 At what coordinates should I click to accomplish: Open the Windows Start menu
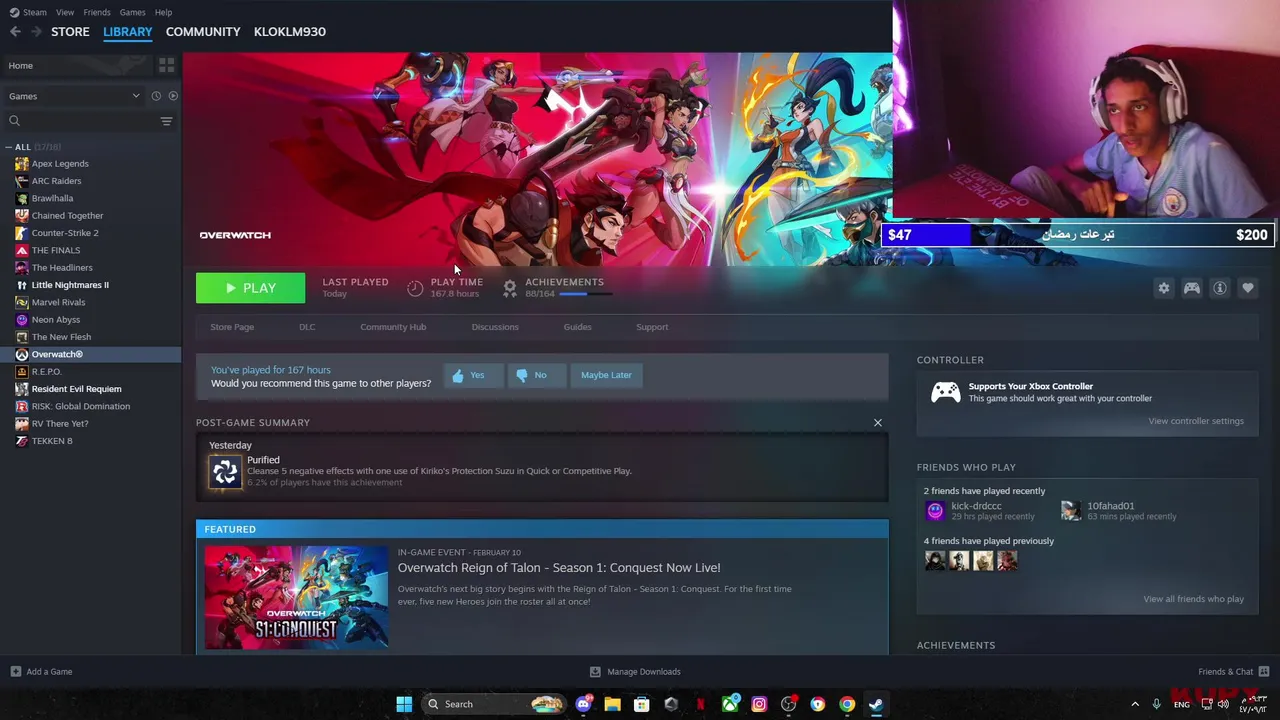[404, 704]
